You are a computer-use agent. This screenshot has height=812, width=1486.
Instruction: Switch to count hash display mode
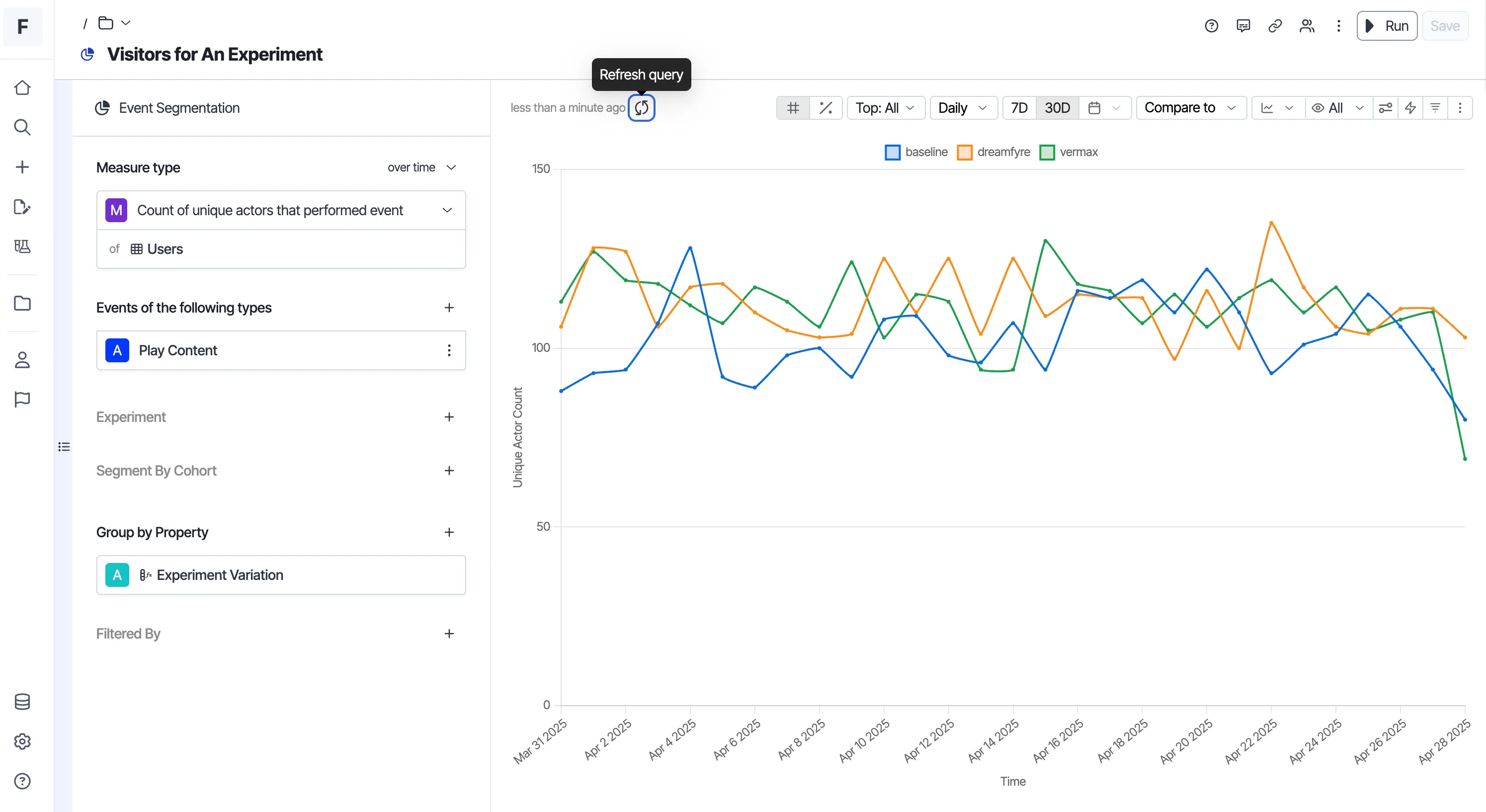pyautogui.click(x=793, y=108)
